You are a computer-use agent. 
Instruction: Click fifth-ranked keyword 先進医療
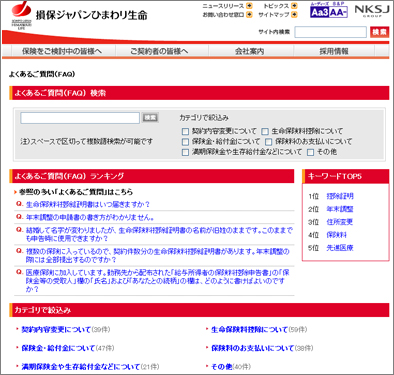pos(340,248)
